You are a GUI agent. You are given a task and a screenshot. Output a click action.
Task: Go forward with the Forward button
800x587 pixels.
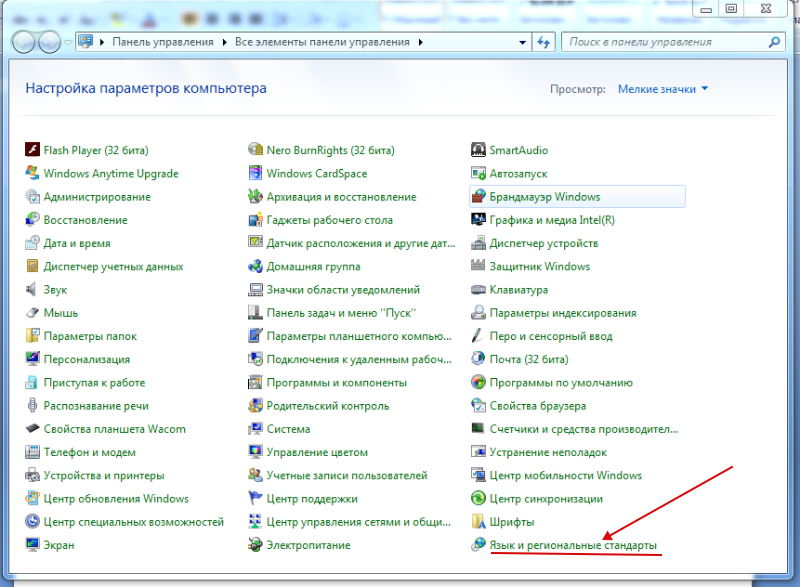[50, 42]
